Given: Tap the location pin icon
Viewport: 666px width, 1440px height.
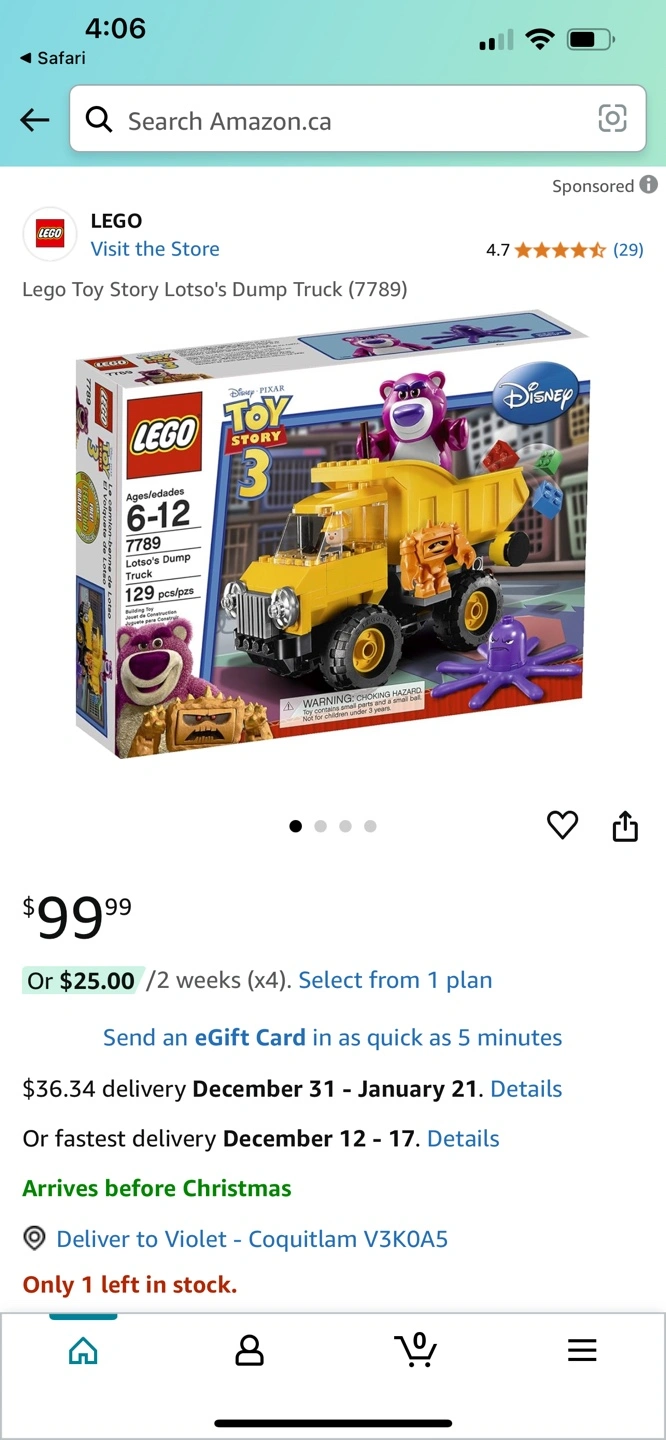Looking at the screenshot, I should tap(34, 1238).
